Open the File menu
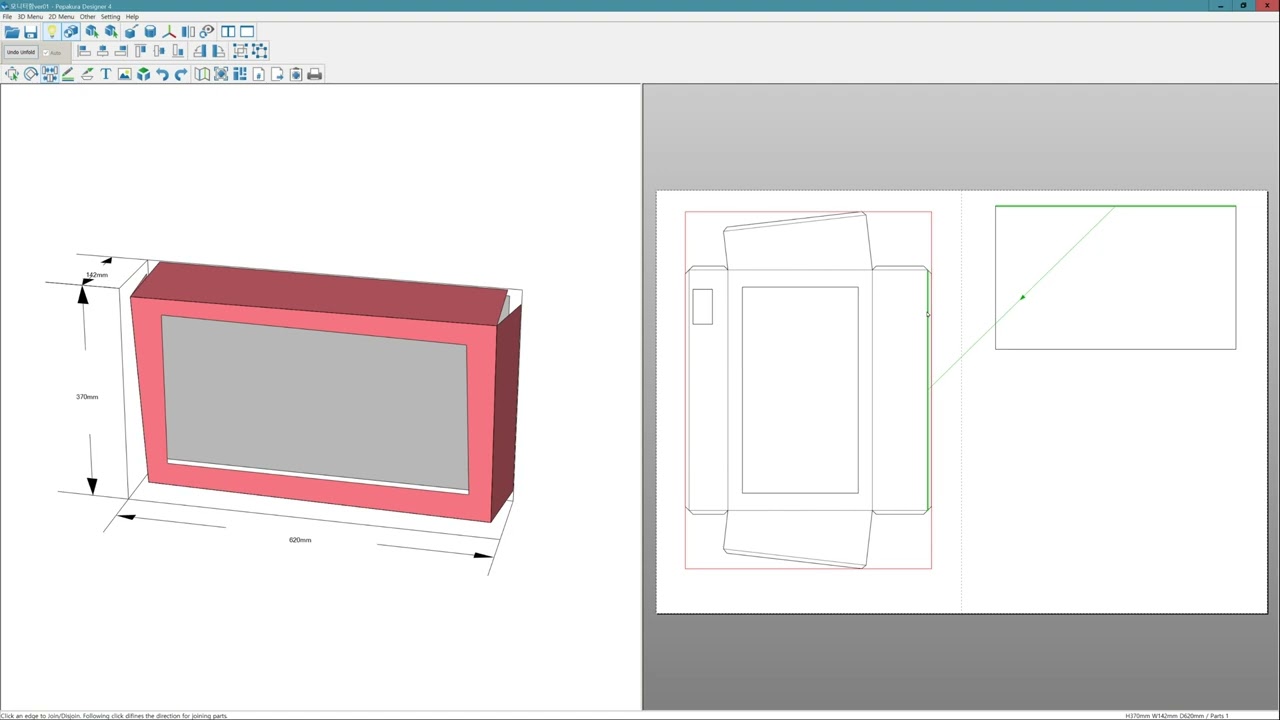Viewport: 1280px width, 720px height. 7,17
